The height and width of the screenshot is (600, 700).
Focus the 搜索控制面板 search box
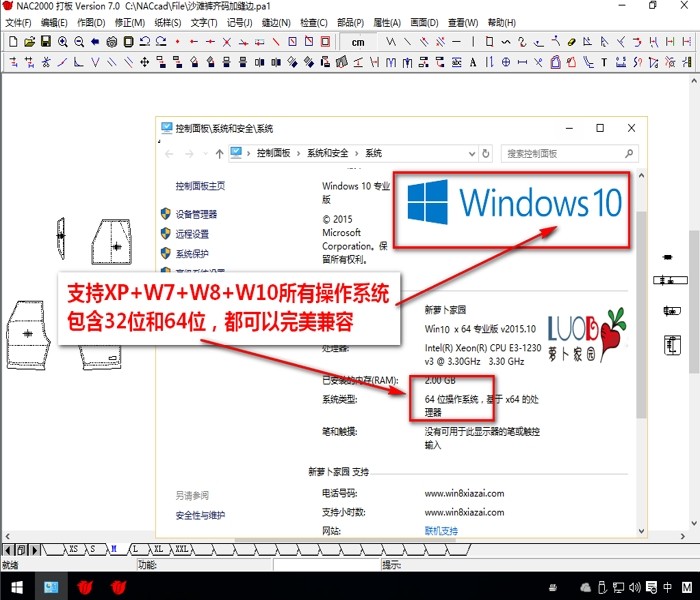(x=569, y=154)
